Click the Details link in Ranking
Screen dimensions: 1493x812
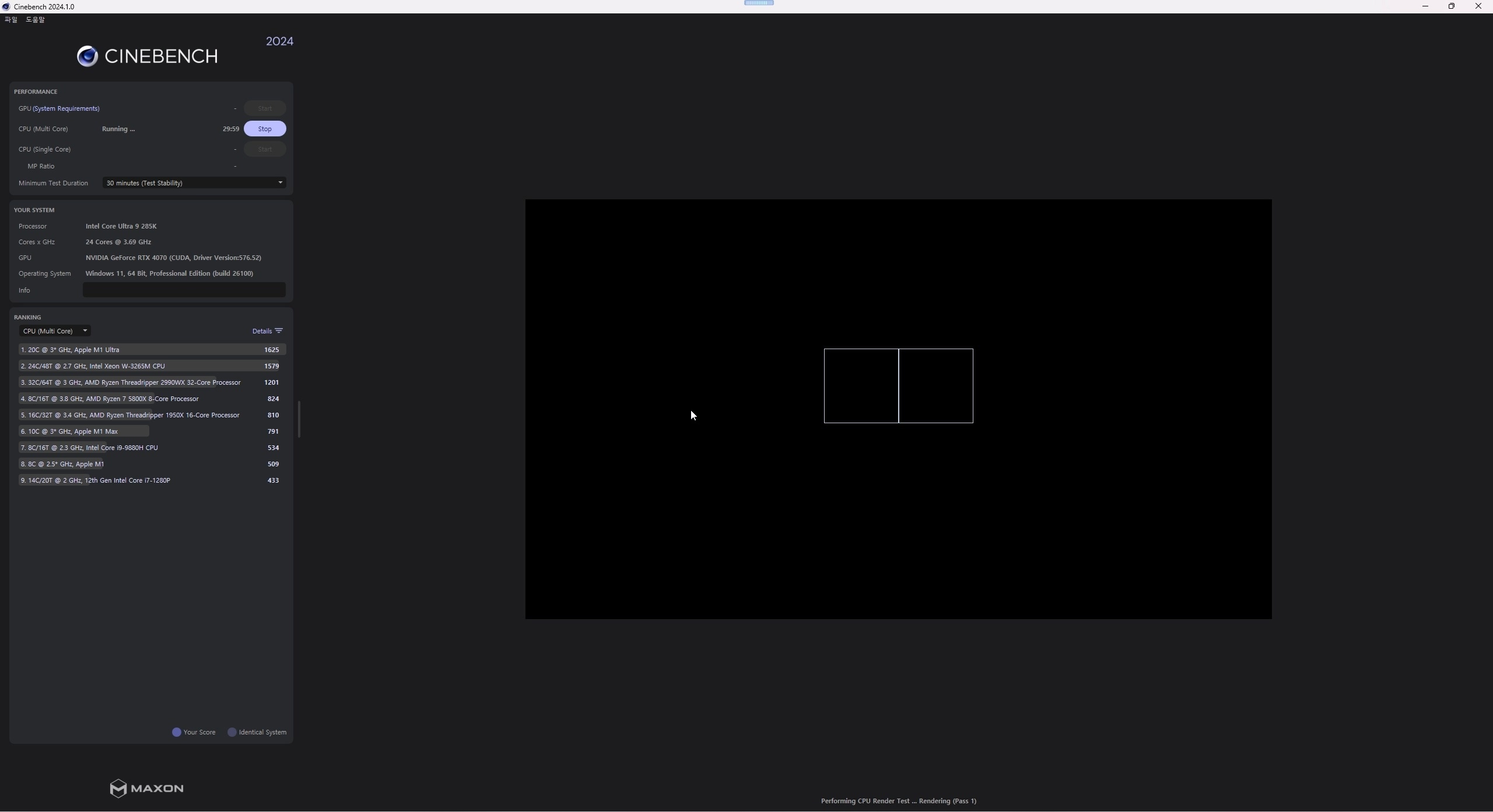click(262, 331)
